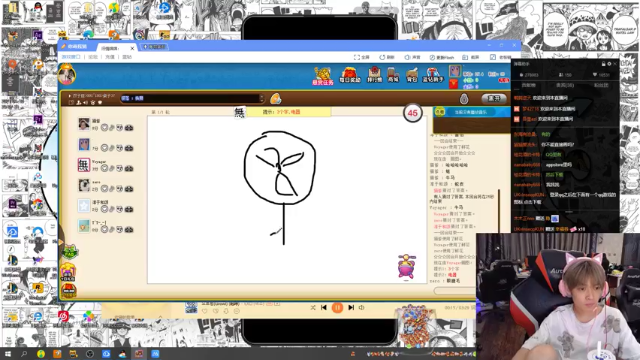640x360 pixels.
Task: Click the 离开 leave room button
Action: point(494,98)
